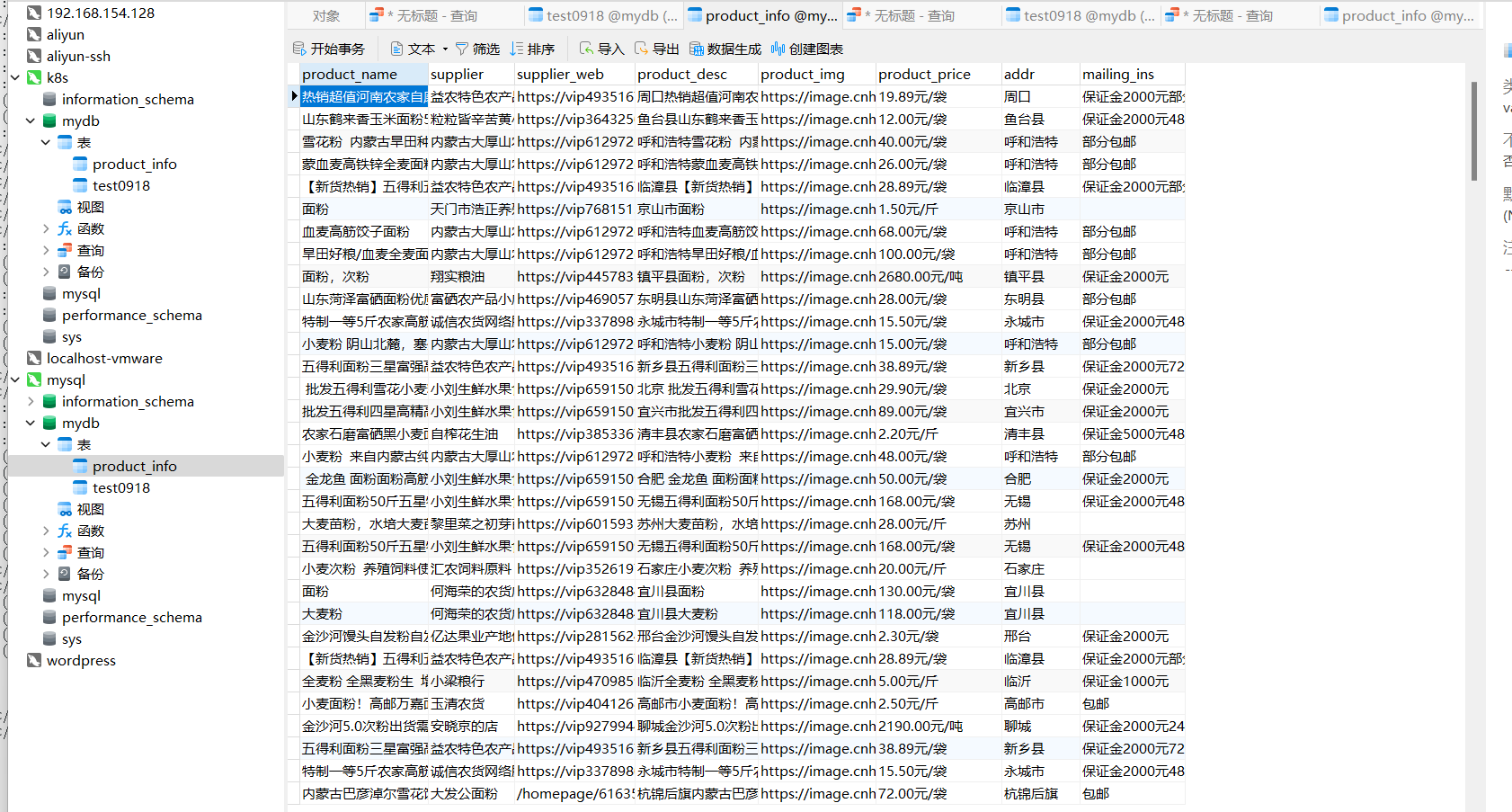Collapse mydb database under mysql connection

coord(31,423)
